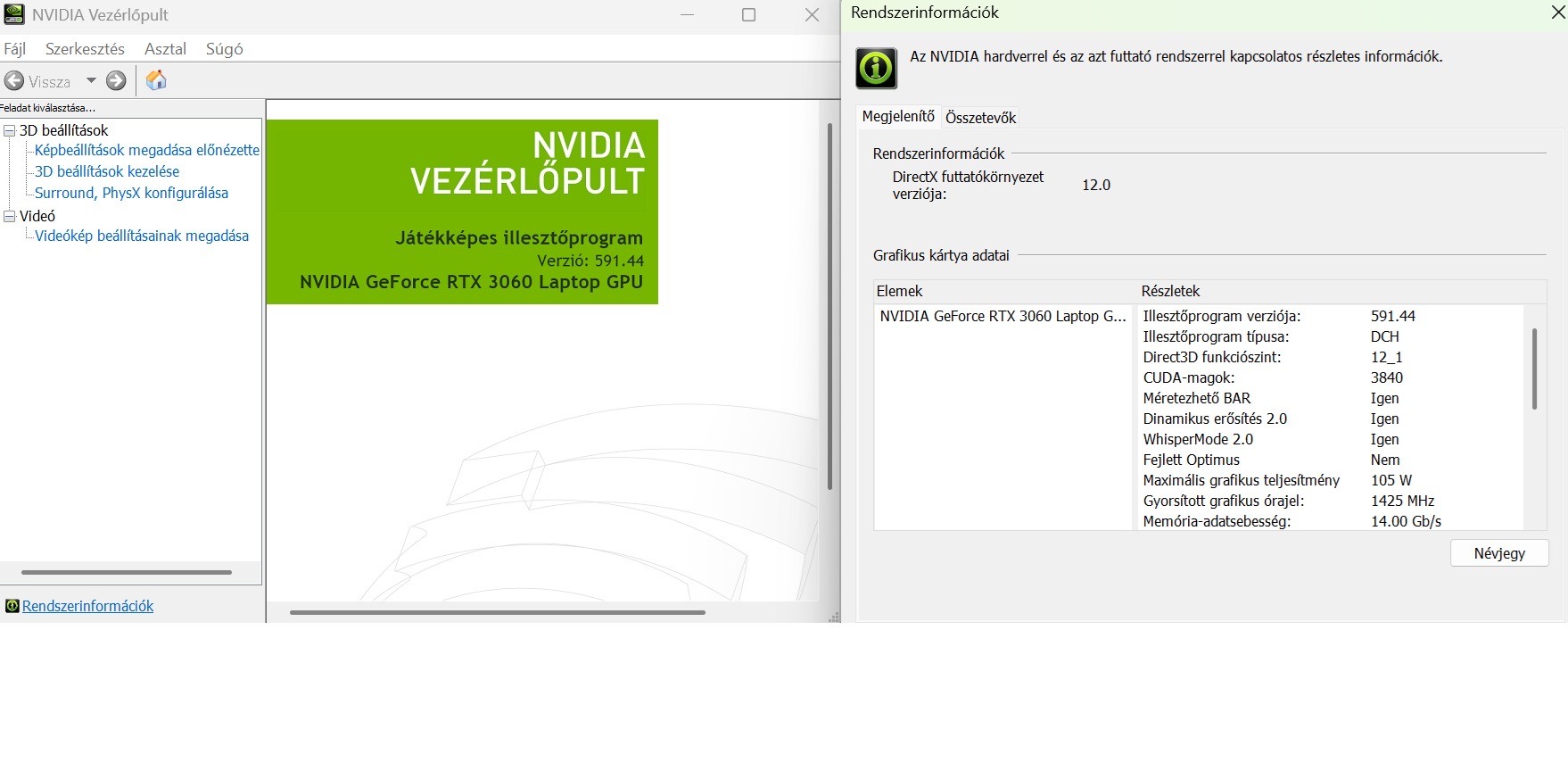Collapse the Videó tree node

click(x=10, y=216)
